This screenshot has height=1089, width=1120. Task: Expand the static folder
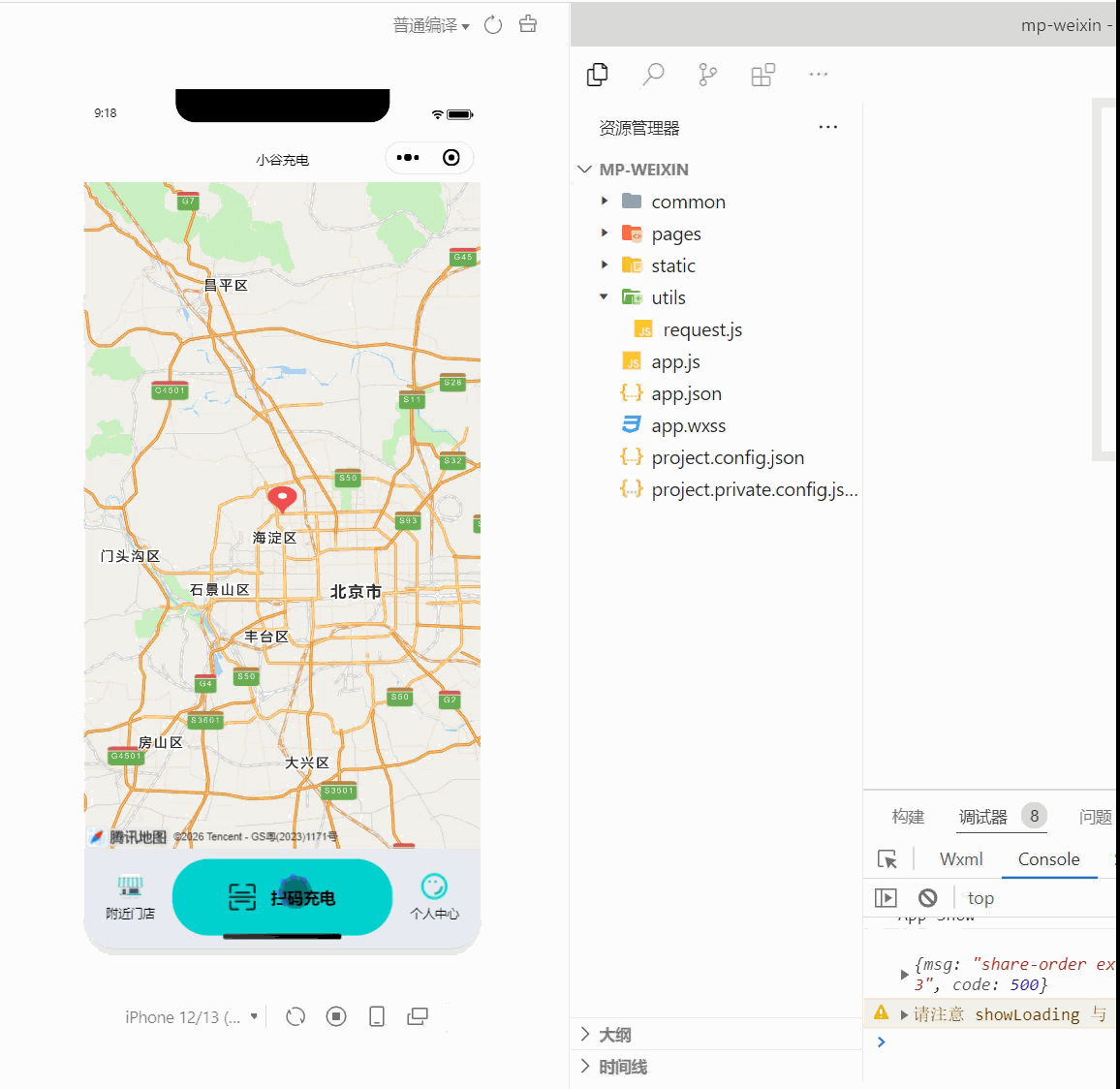[605, 264]
